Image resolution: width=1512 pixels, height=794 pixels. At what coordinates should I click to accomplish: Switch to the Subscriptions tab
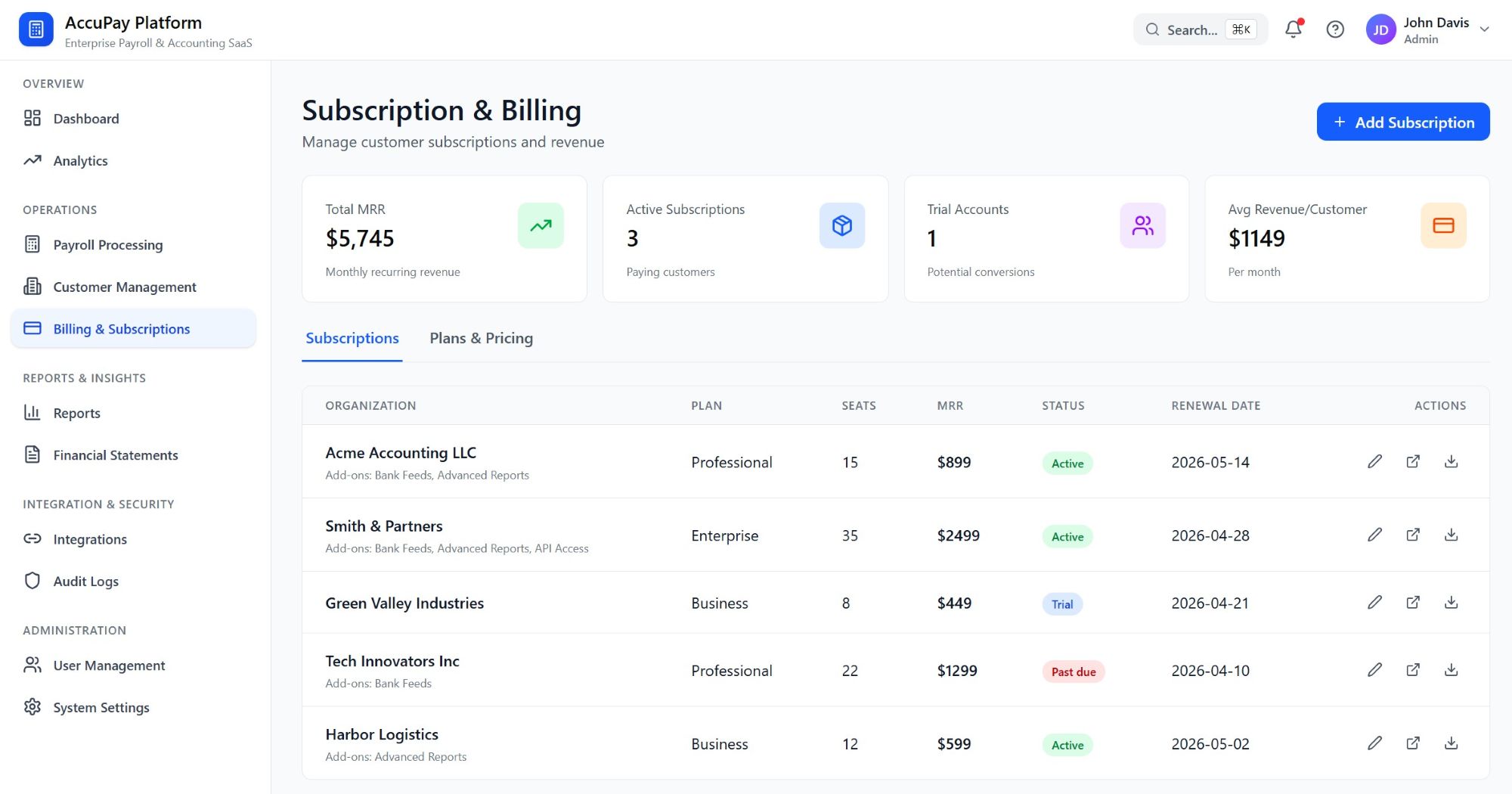coord(352,338)
